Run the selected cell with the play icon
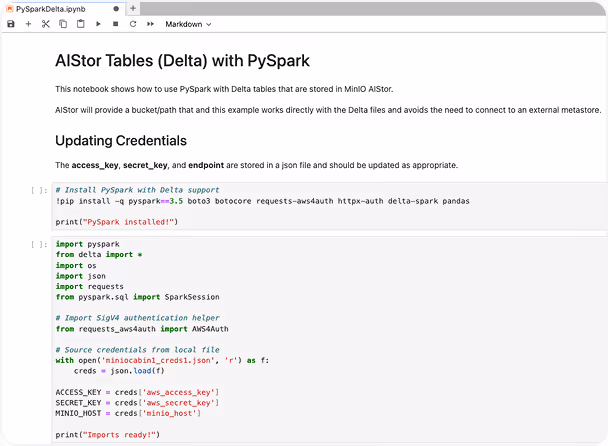The width and height of the screenshot is (608, 446). 98,24
